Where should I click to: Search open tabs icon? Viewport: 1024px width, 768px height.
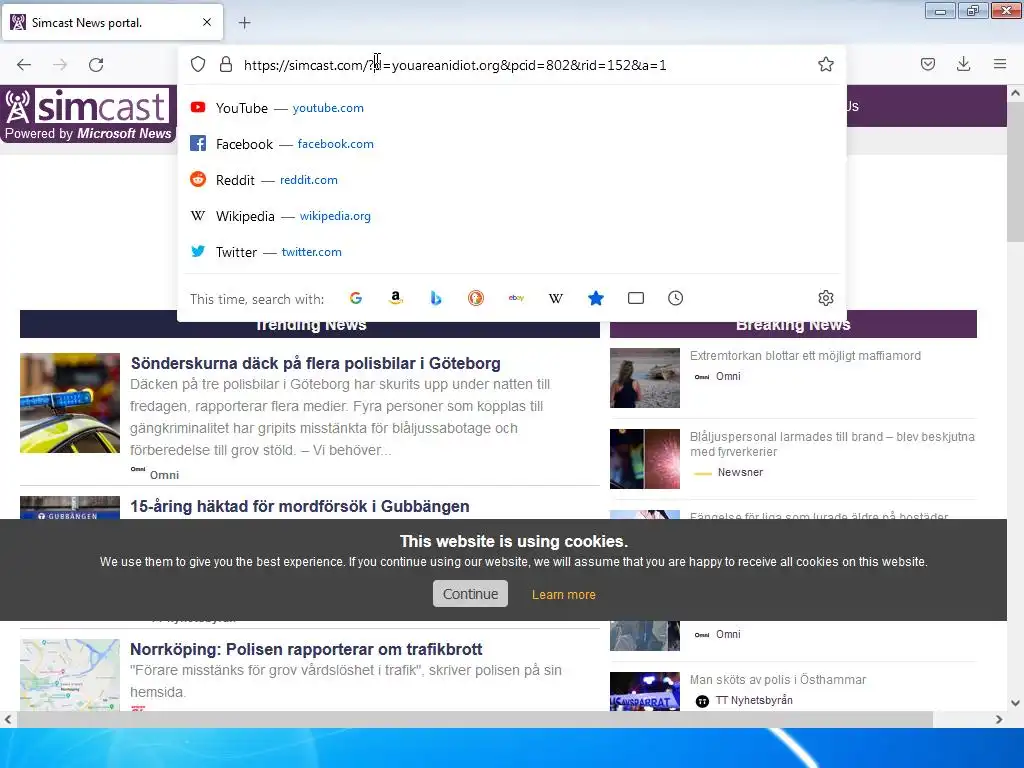pyautogui.click(x=635, y=298)
